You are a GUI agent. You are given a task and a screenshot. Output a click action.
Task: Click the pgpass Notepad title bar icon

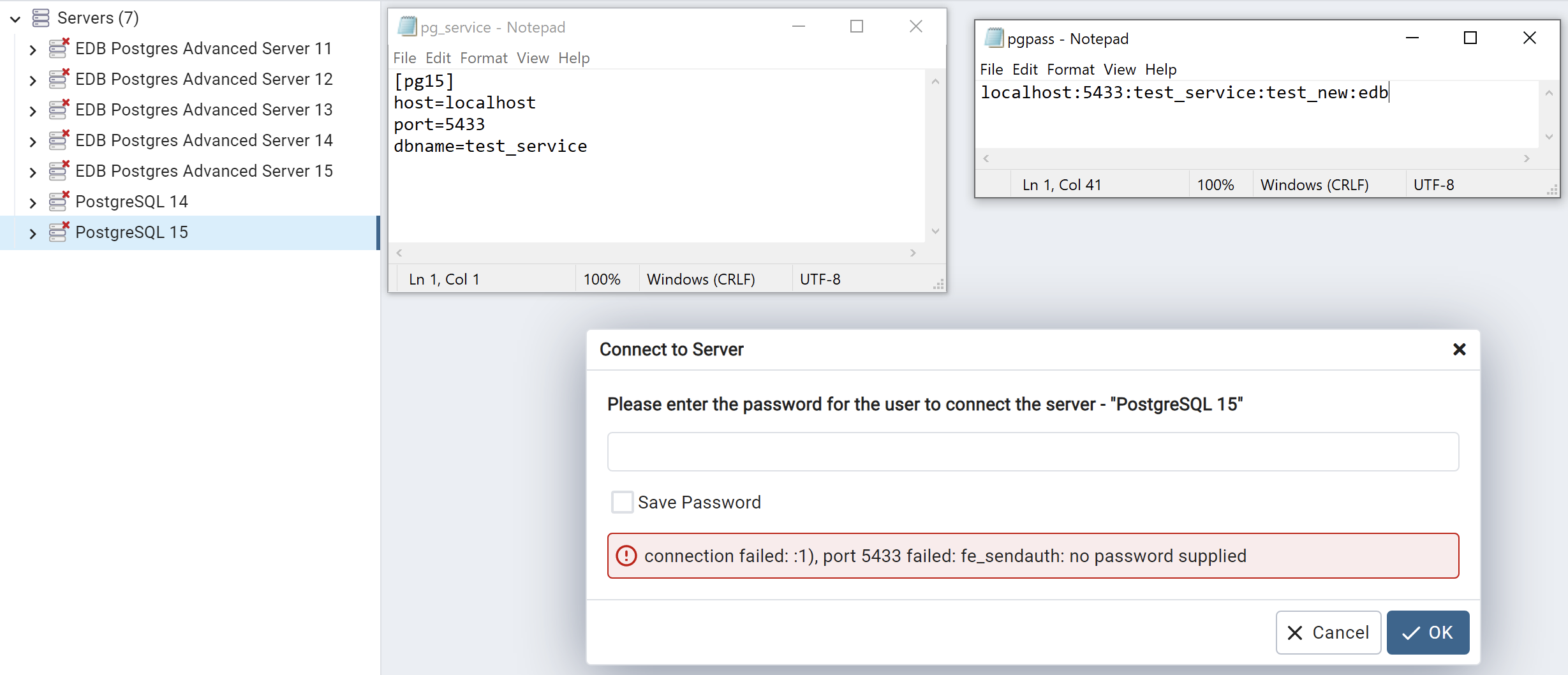[994, 38]
